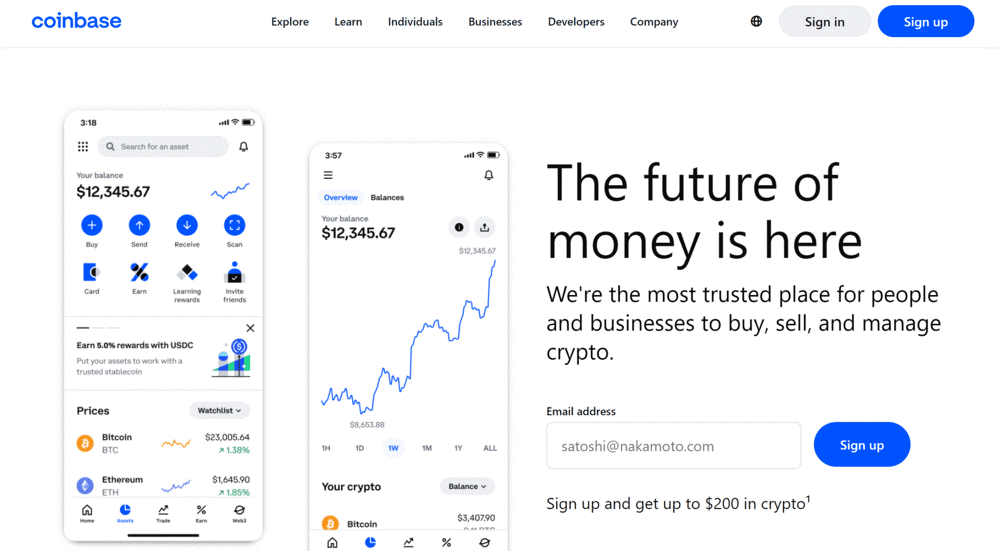1000x551 pixels.
Task: Select the 1M chart time range
Action: (x=427, y=448)
